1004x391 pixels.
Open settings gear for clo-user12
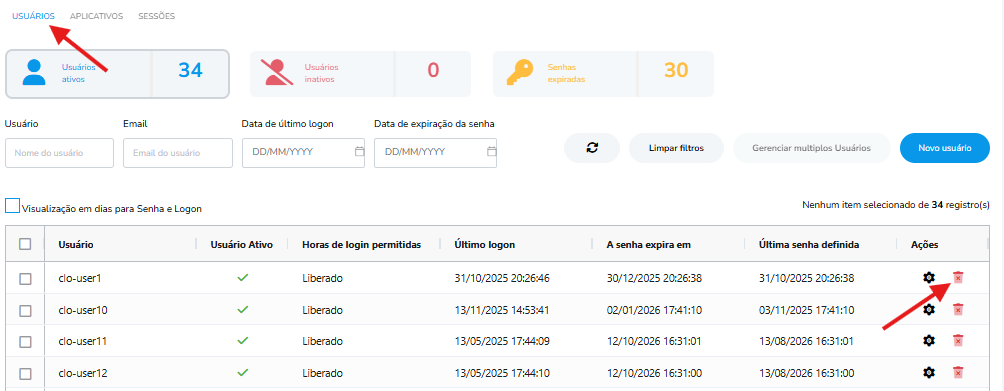[x=929, y=372]
